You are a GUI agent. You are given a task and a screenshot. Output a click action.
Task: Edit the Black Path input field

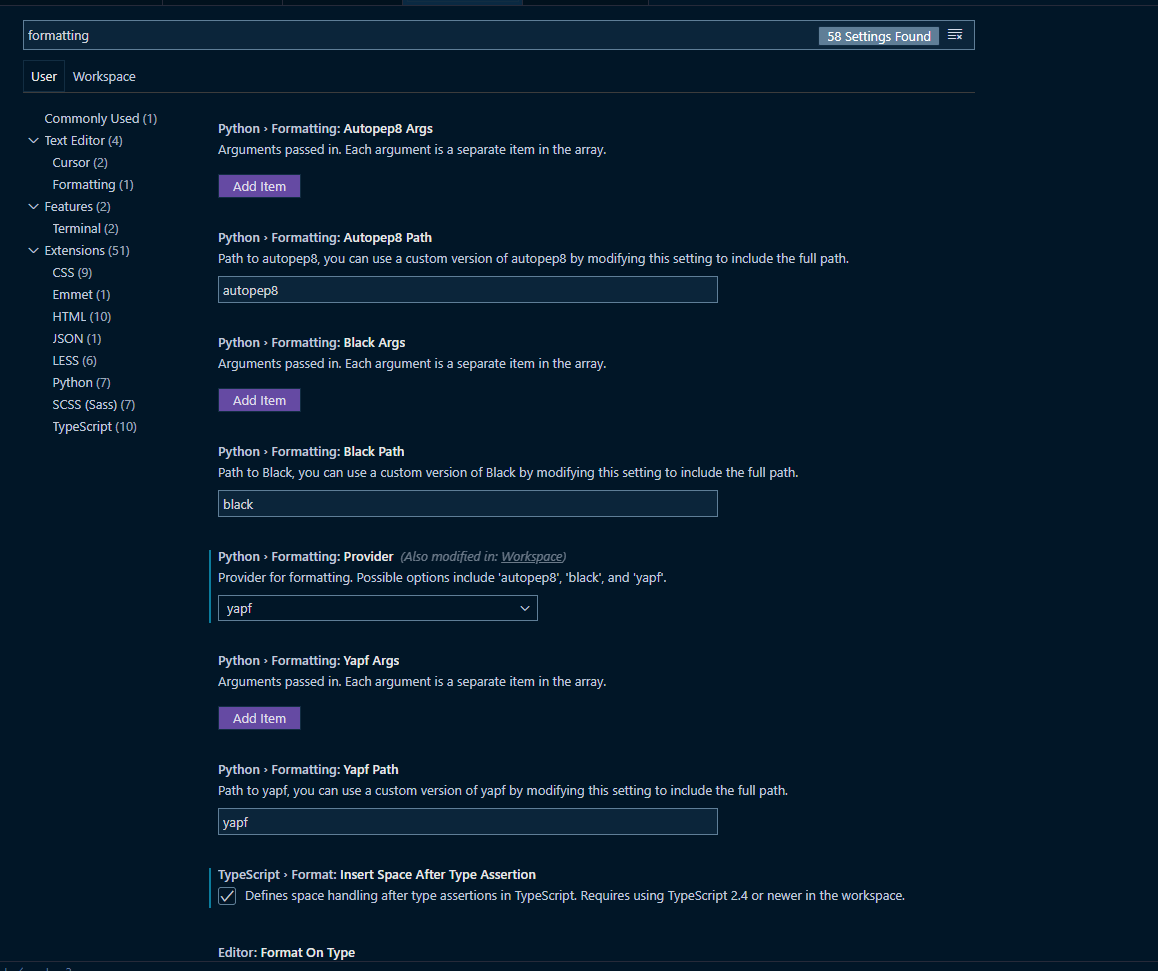[467, 504]
